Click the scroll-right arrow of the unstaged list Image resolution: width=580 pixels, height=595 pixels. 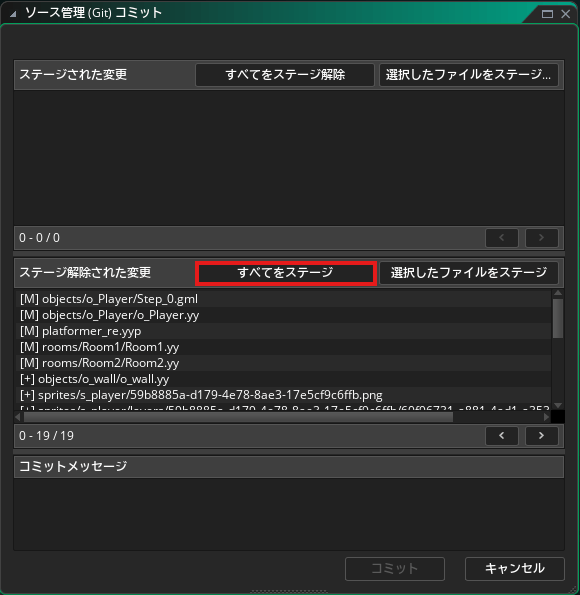pyautogui.click(x=547, y=417)
